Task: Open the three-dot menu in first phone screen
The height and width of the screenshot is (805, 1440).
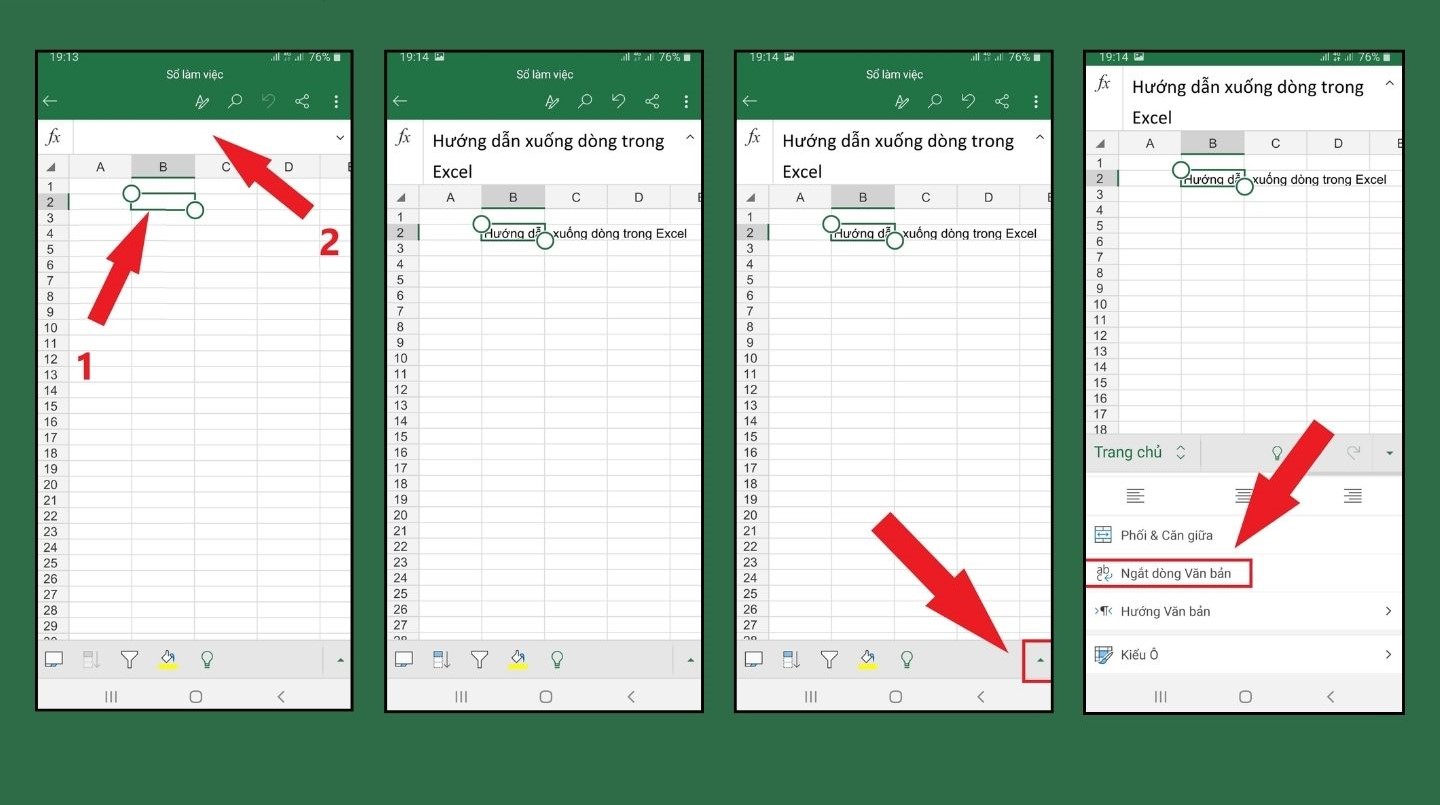Action: [x=336, y=101]
